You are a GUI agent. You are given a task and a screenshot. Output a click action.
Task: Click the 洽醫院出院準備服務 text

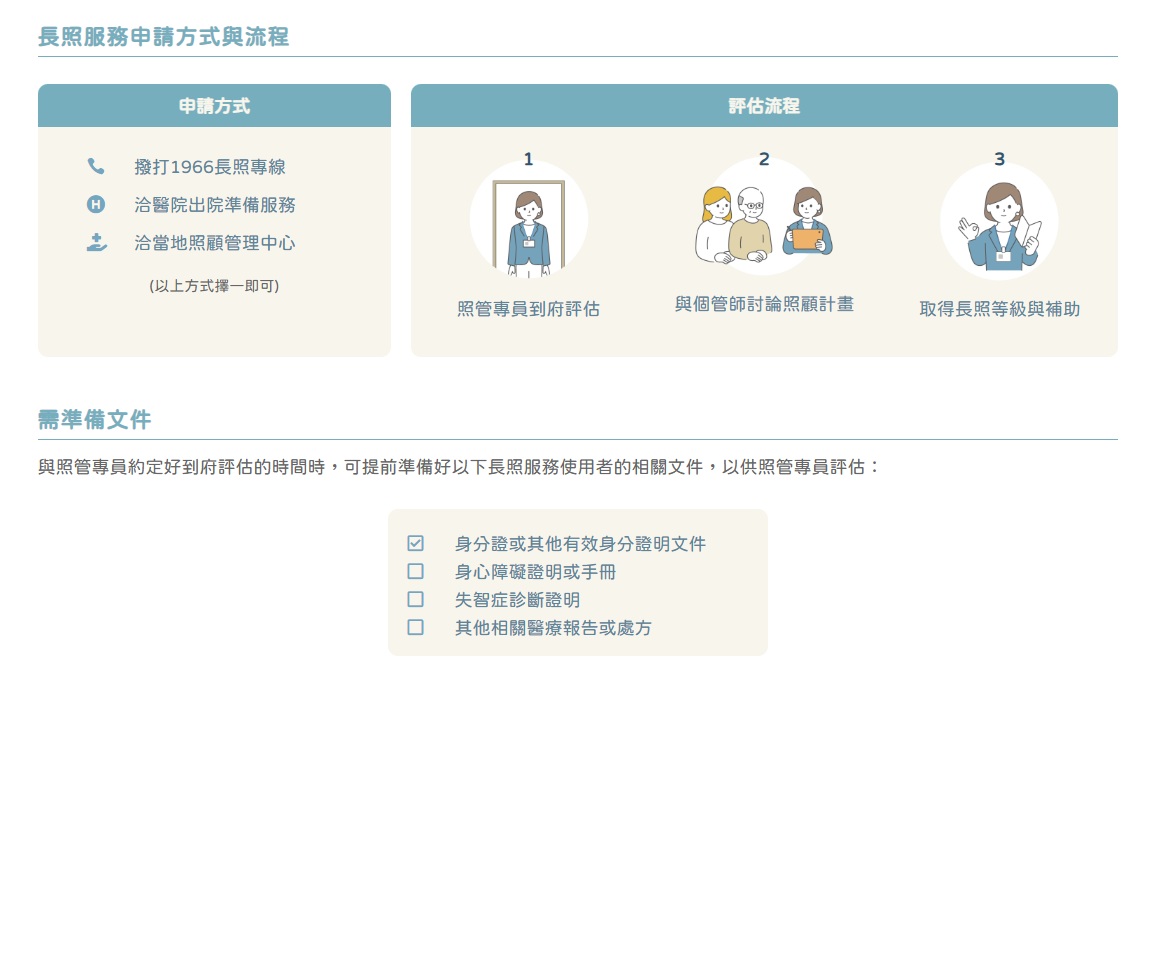pyautogui.click(x=215, y=205)
